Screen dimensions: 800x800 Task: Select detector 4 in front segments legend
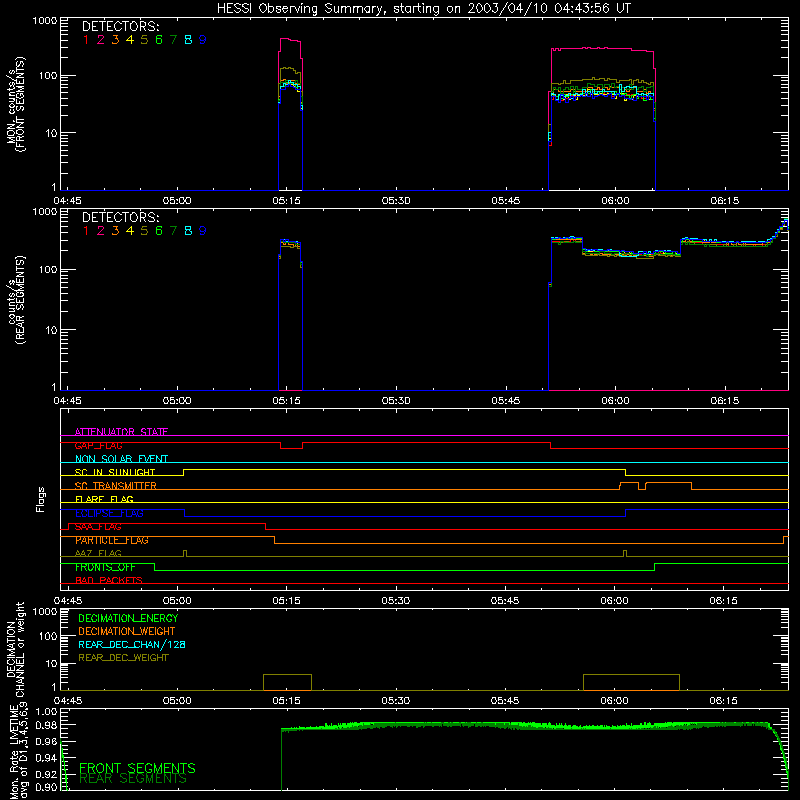click(130, 40)
